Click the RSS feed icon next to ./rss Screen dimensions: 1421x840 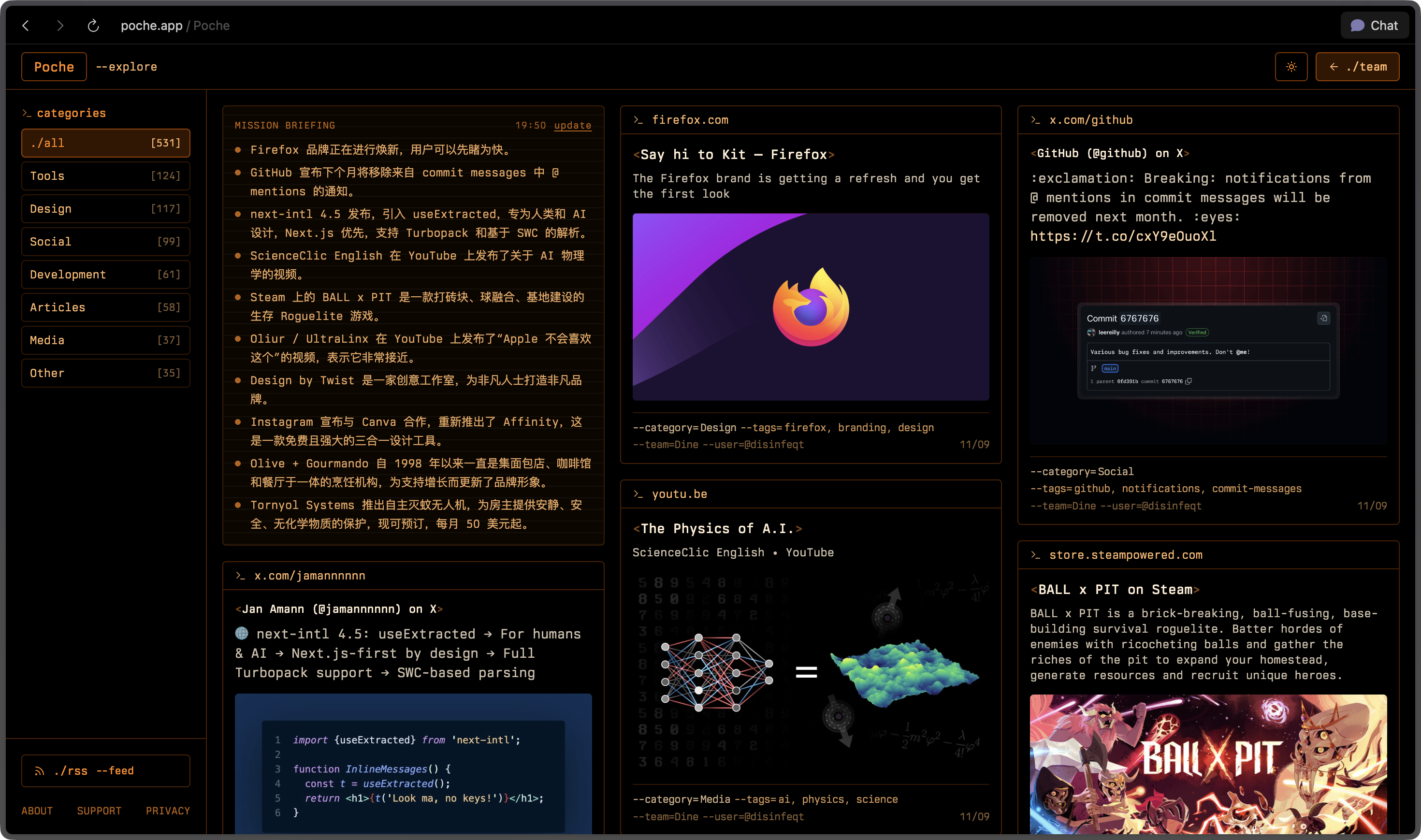pyautogui.click(x=39, y=770)
